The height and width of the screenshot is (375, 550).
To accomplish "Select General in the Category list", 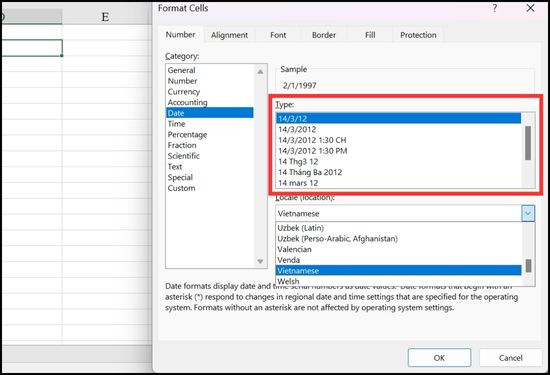I will coord(209,70).
